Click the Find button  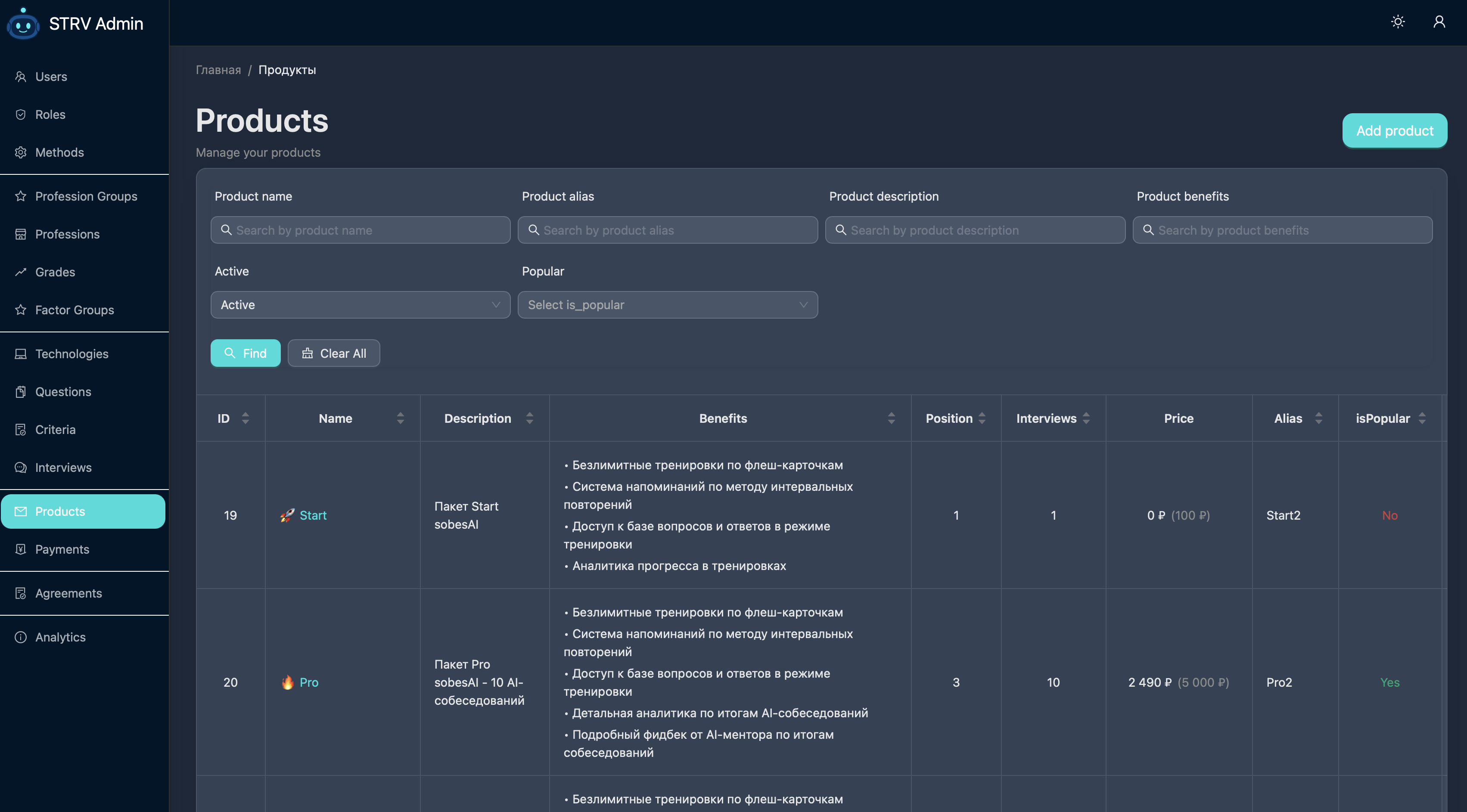[x=246, y=353]
